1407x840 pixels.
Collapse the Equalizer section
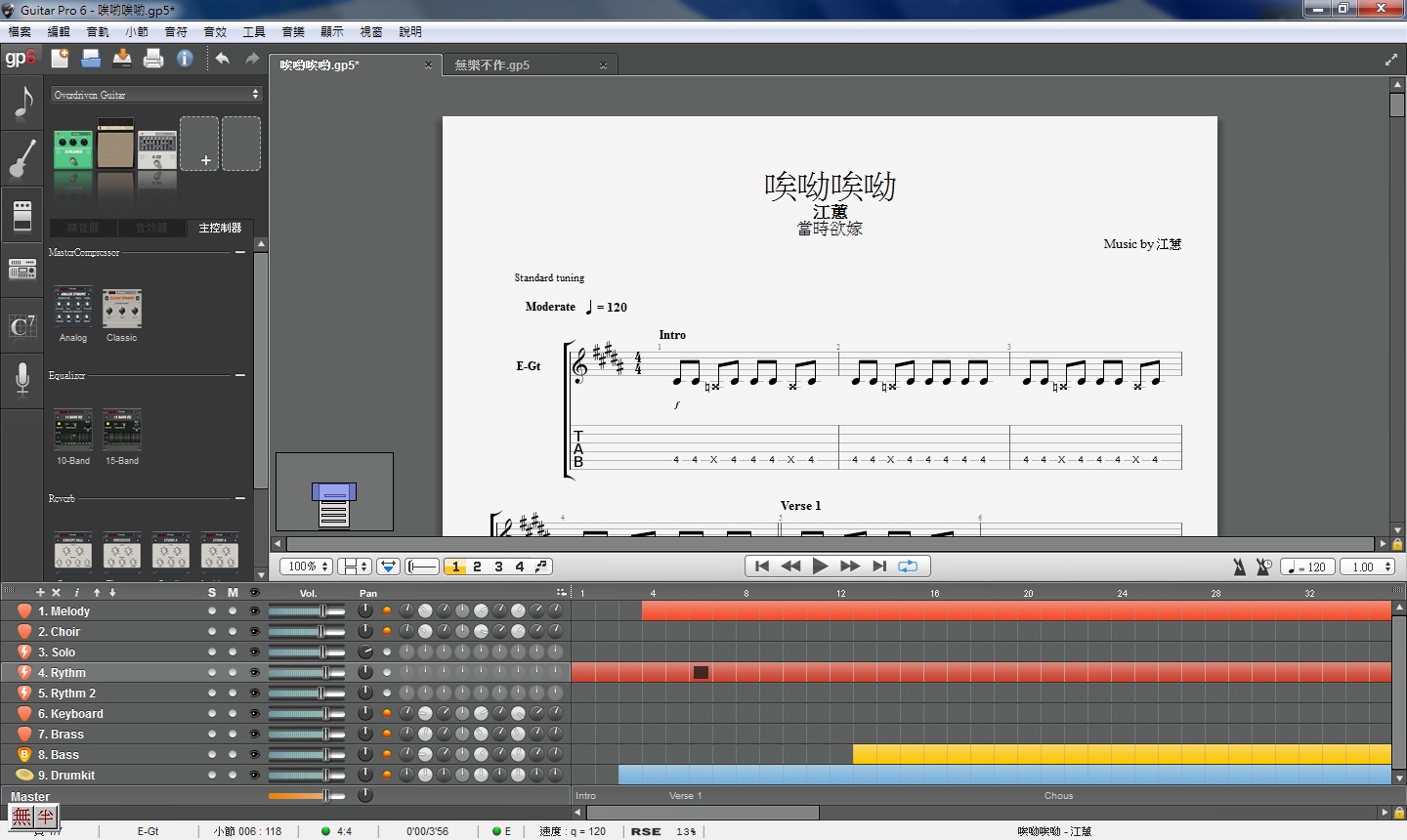240,375
